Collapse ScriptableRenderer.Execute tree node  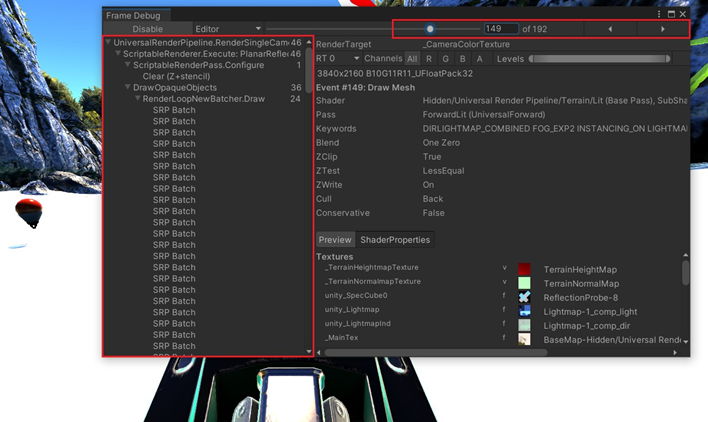(x=118, y=54)
